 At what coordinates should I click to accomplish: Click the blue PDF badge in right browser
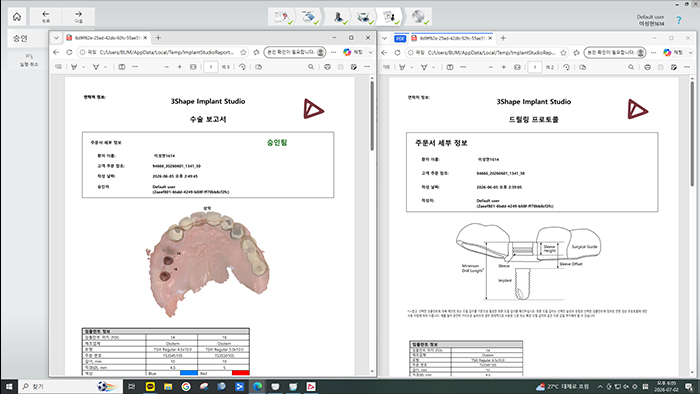400,38
